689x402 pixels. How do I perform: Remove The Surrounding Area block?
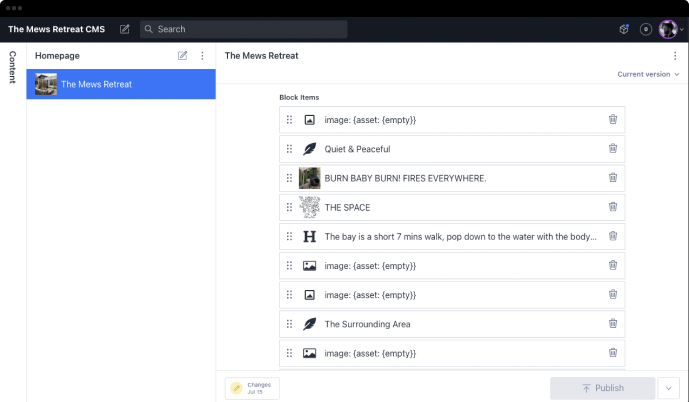pos(613,324)
